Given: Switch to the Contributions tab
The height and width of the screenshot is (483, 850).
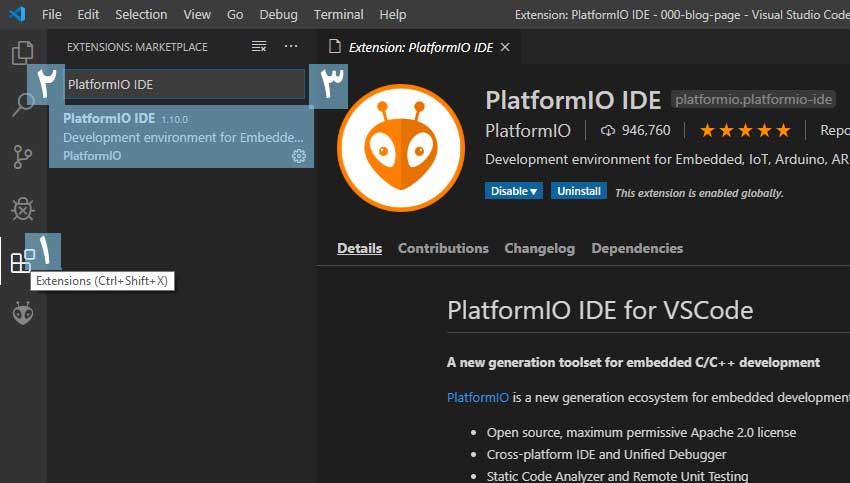Looking at the screenshot, I should 443,248.
